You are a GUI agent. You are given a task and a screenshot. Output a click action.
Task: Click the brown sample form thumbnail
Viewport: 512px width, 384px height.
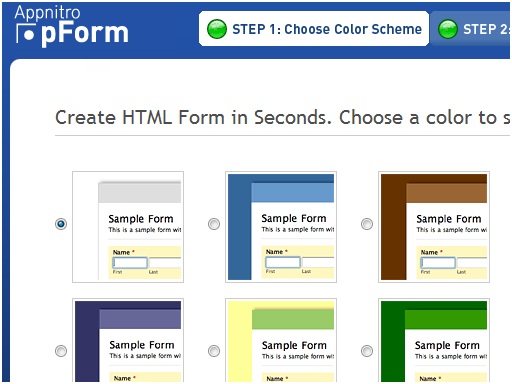point(434,227)
